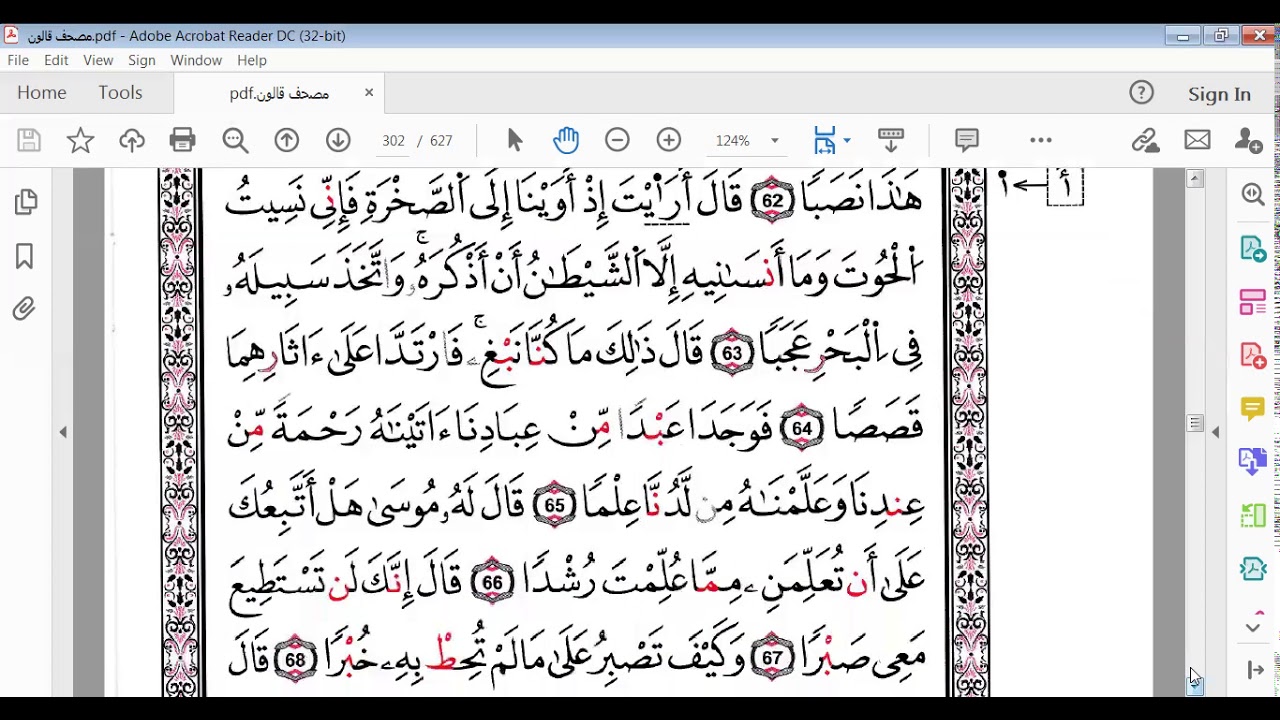
Task: Open the Help menu
Action: tap(252, 61)
